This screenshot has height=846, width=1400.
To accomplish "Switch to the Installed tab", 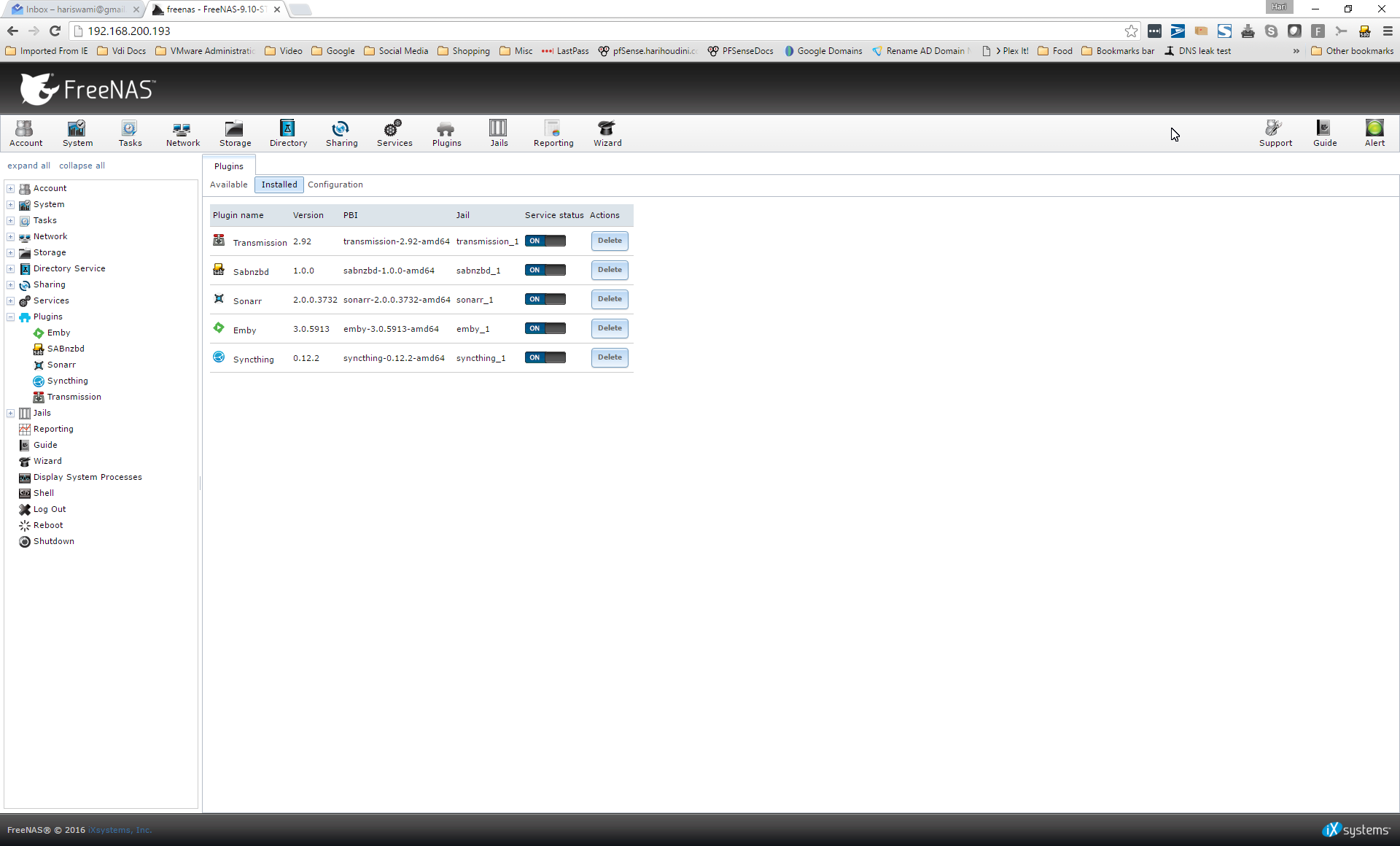I will point(279,185).
